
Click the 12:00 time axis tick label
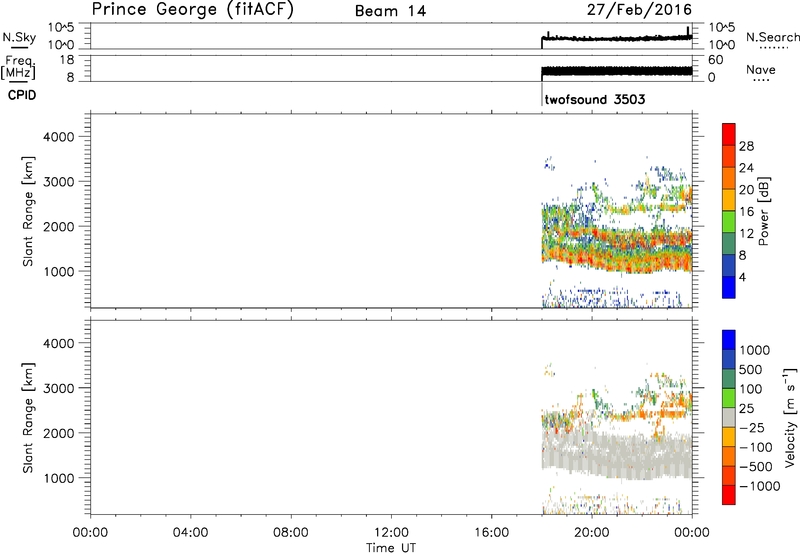[x=391, y=533]
